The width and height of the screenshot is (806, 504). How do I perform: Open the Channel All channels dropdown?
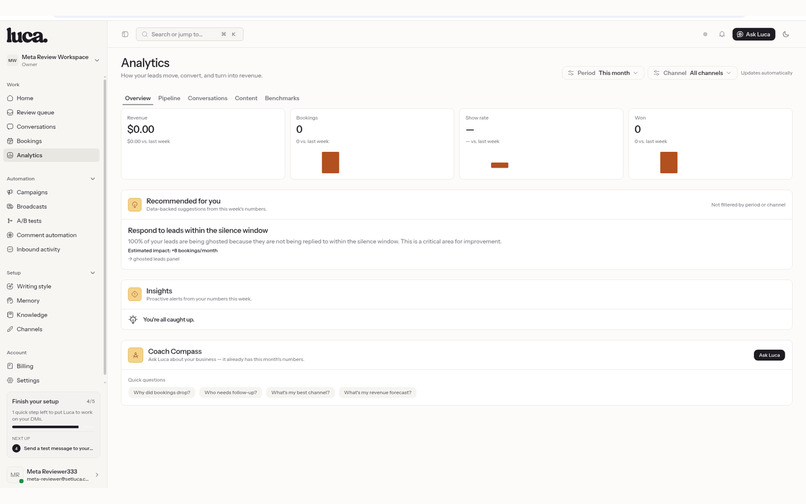point(692,73)
